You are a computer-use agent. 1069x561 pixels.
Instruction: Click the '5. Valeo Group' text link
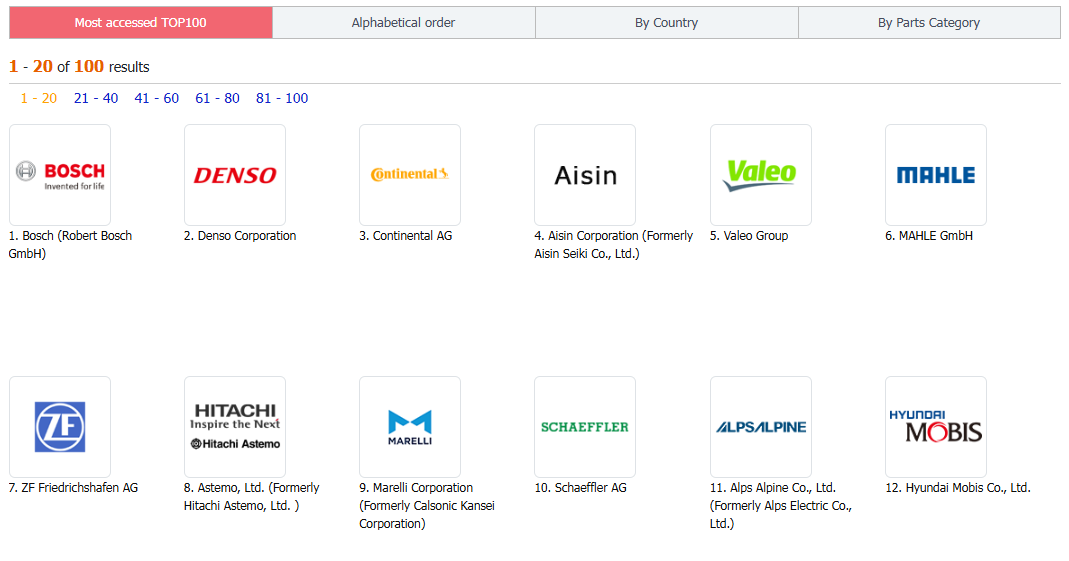tap(749, 236)
